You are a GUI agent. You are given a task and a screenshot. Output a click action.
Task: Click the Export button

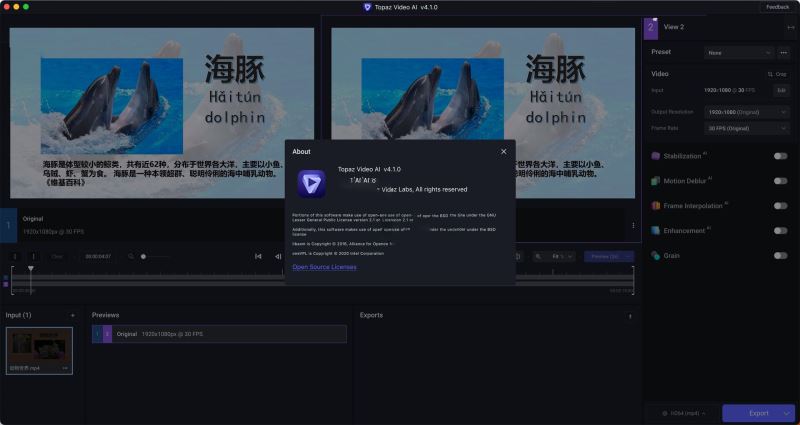click(x=759, y=412)
